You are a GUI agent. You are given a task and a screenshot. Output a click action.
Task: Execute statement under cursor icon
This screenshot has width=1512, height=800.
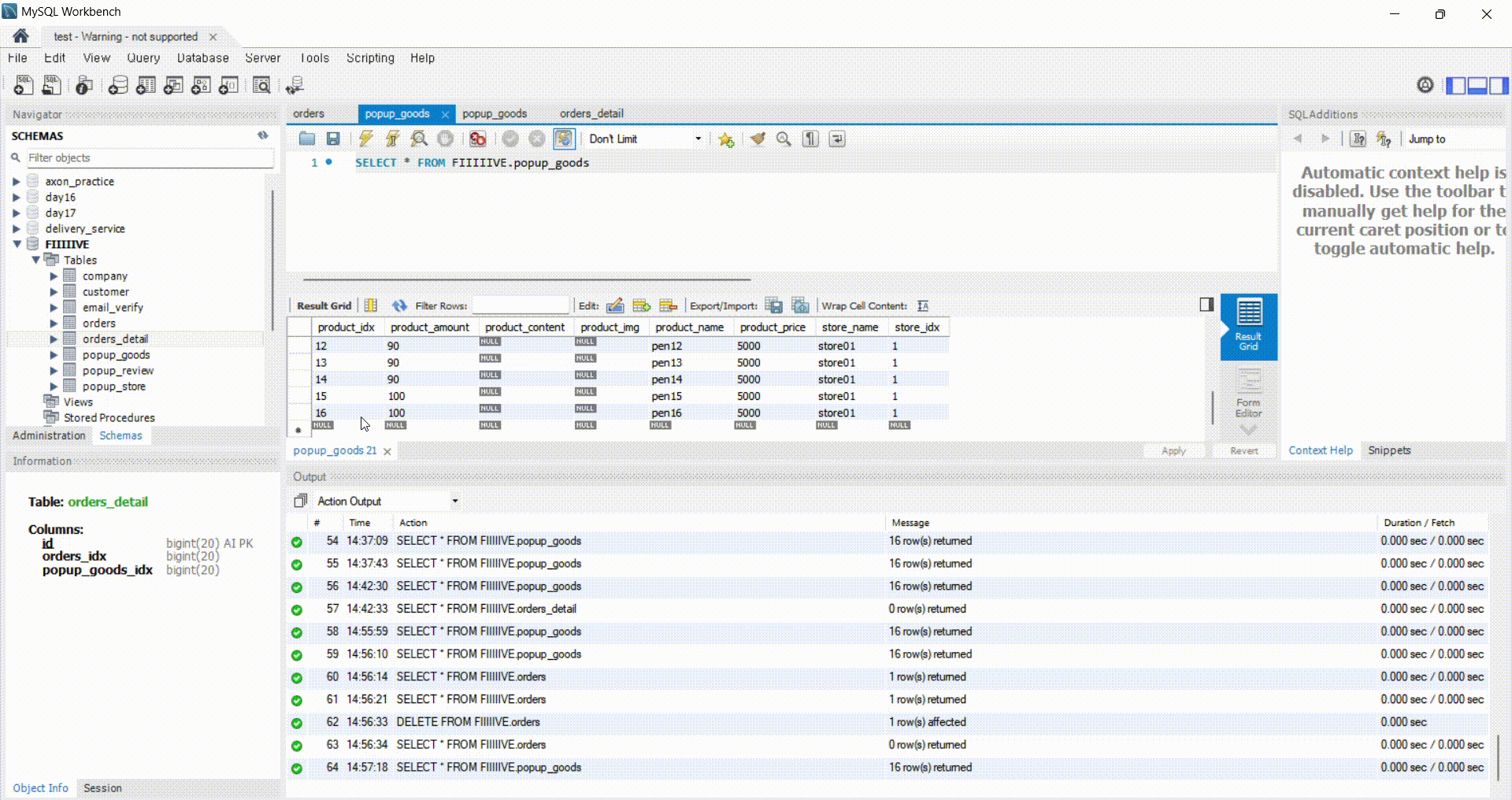click(392, 139)
